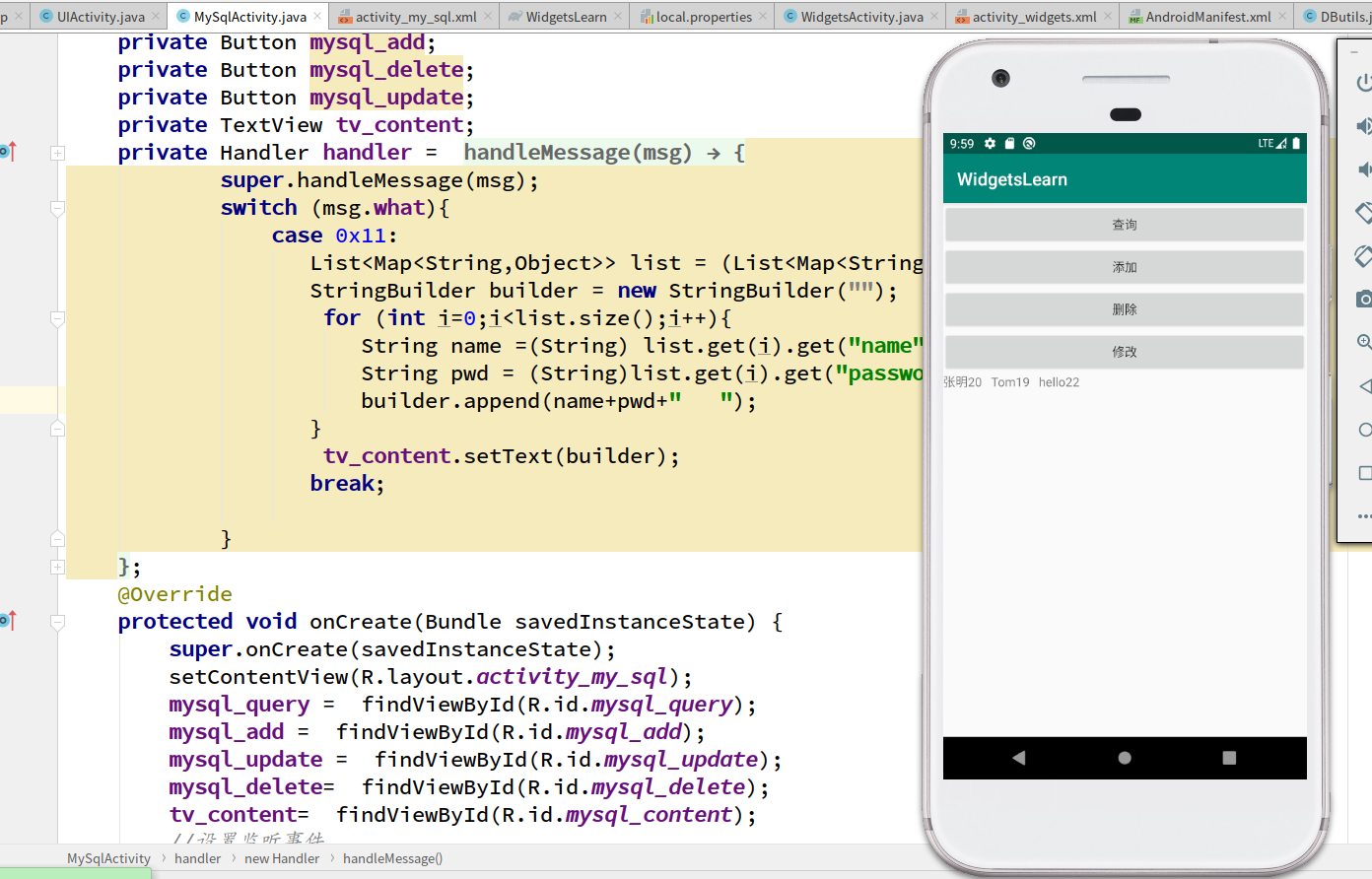Collapse the switch block fold marker
The width and height of the screenshot is (1372, 879).
(58, 208)
